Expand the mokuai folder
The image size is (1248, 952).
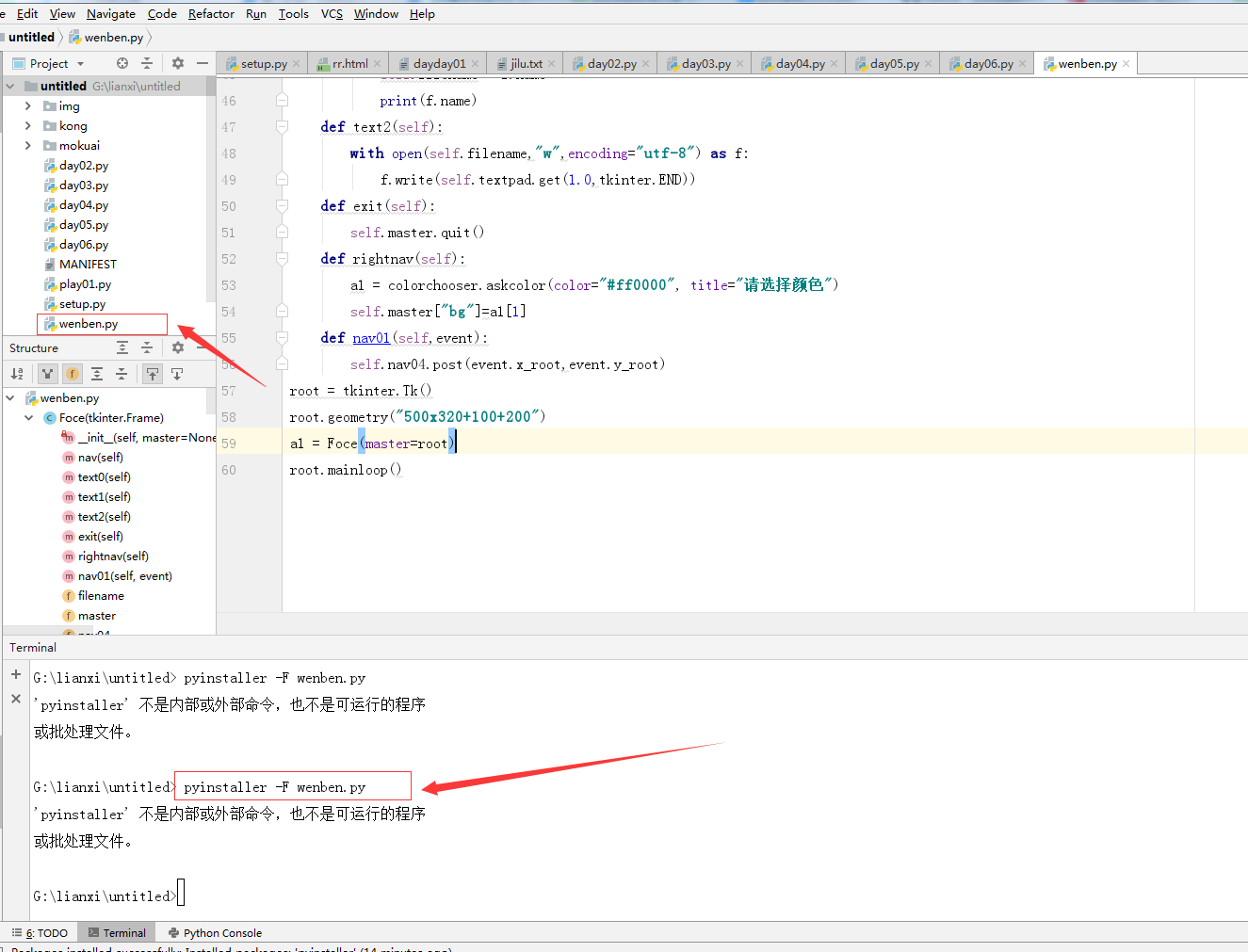pos(28,146)
